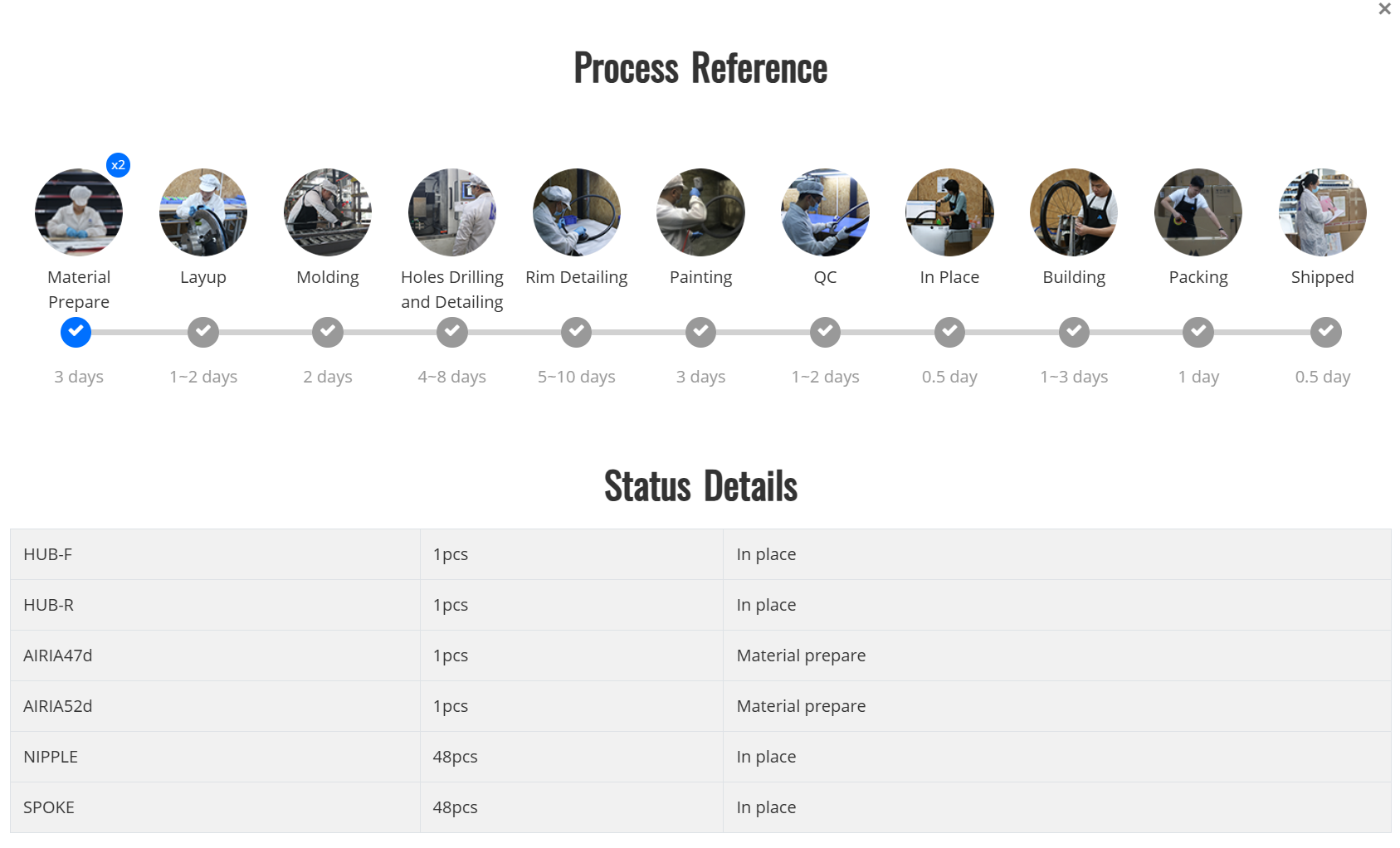Screen dimensions: 1400x848
Task: Click the Material Prepare step photo
Action: point(79,212)
